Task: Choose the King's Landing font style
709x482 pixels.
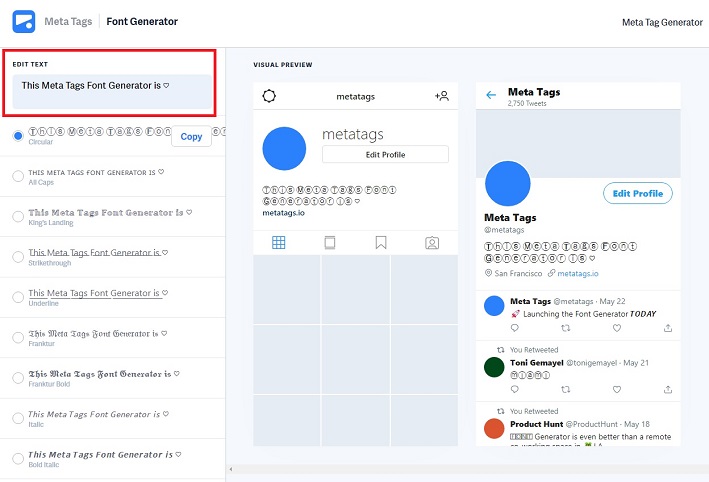Action: pyautogui.click(x=18, y=216)
